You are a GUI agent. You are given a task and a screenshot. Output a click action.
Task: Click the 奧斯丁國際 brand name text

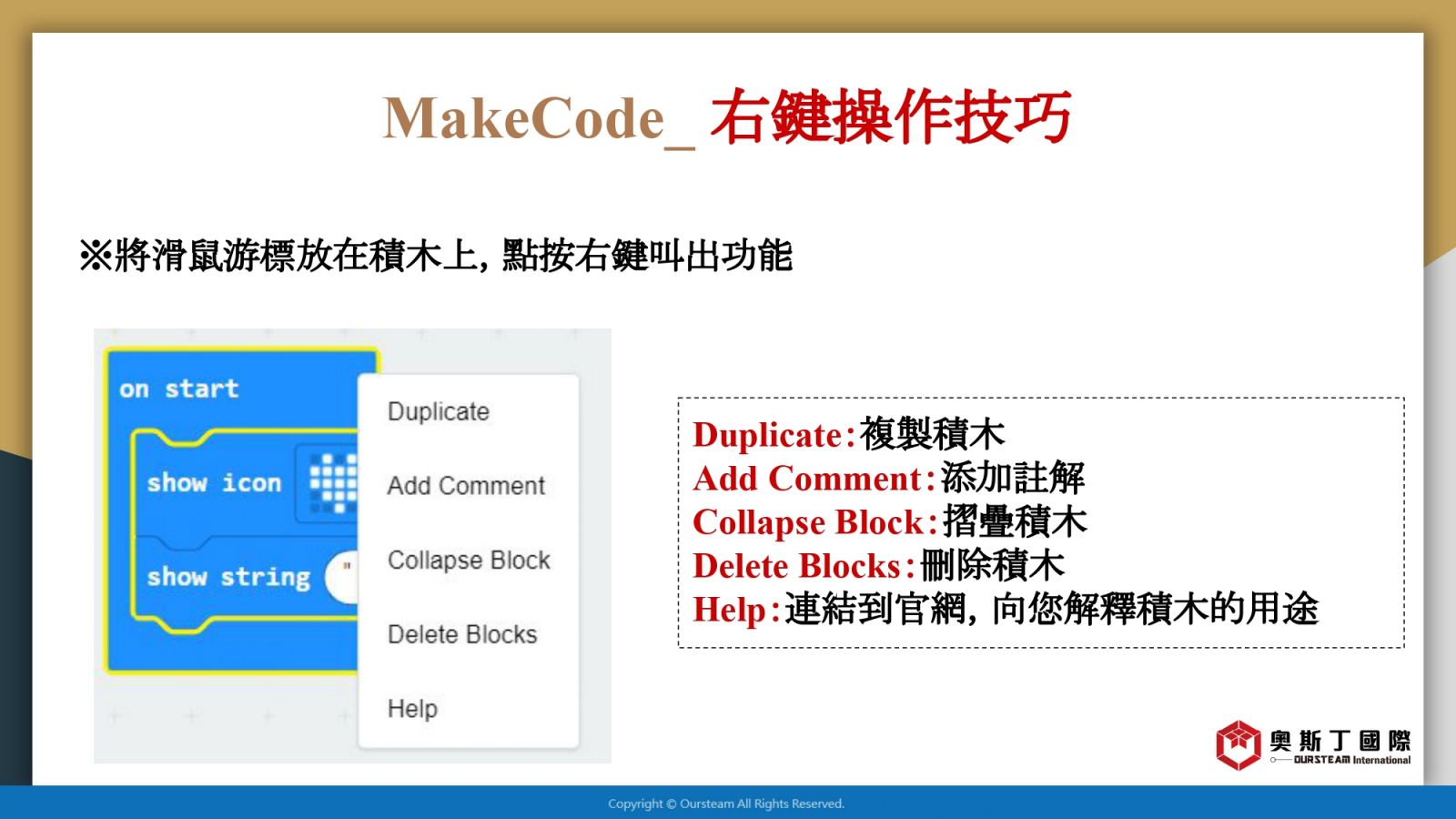pos(1340,741)
